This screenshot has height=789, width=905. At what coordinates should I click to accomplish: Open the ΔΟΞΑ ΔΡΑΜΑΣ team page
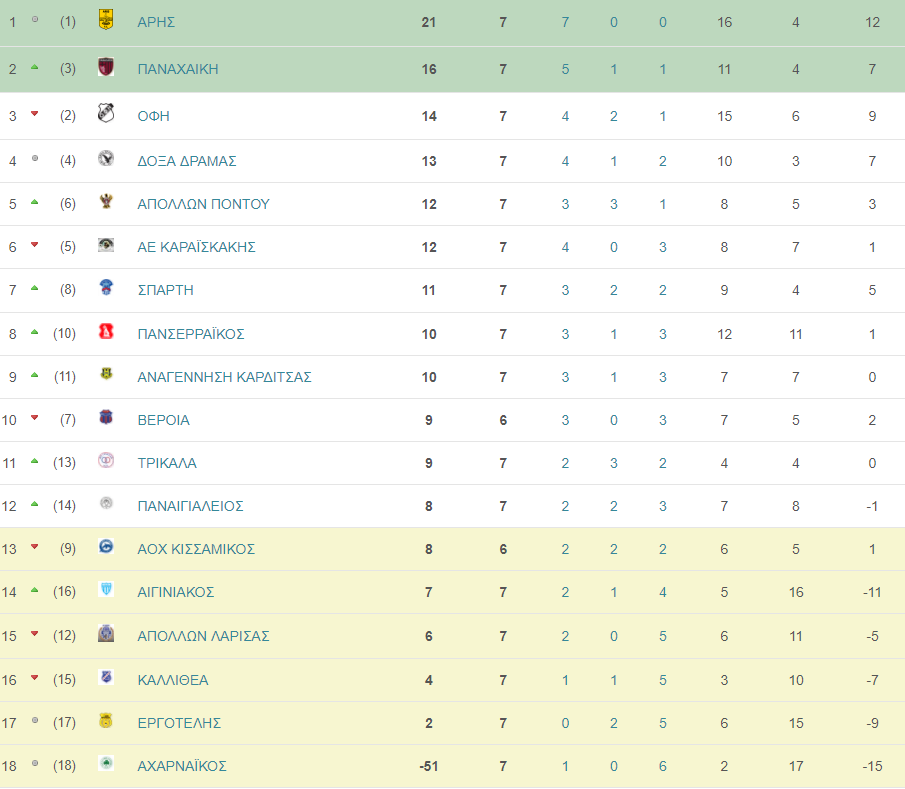(186, 161)
